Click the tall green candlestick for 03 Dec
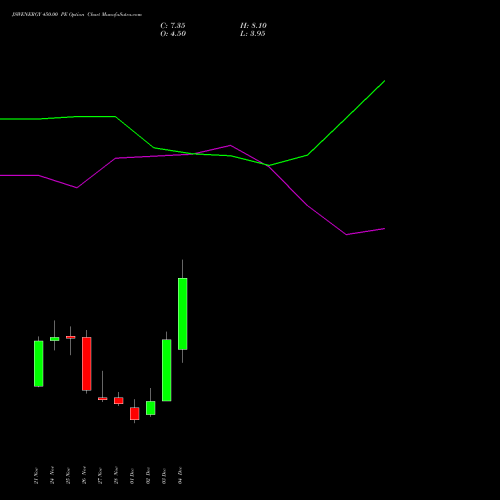 (167, 370)
